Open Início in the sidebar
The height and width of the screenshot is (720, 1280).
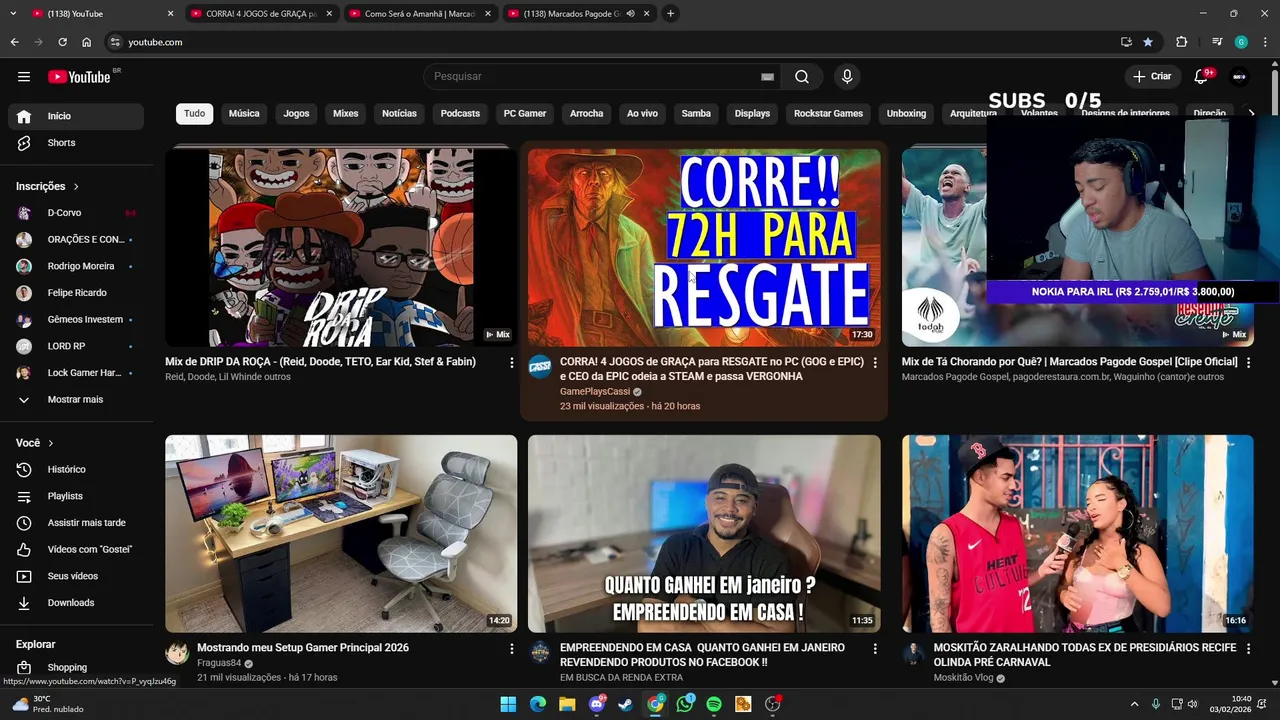(x=76, y=117)
